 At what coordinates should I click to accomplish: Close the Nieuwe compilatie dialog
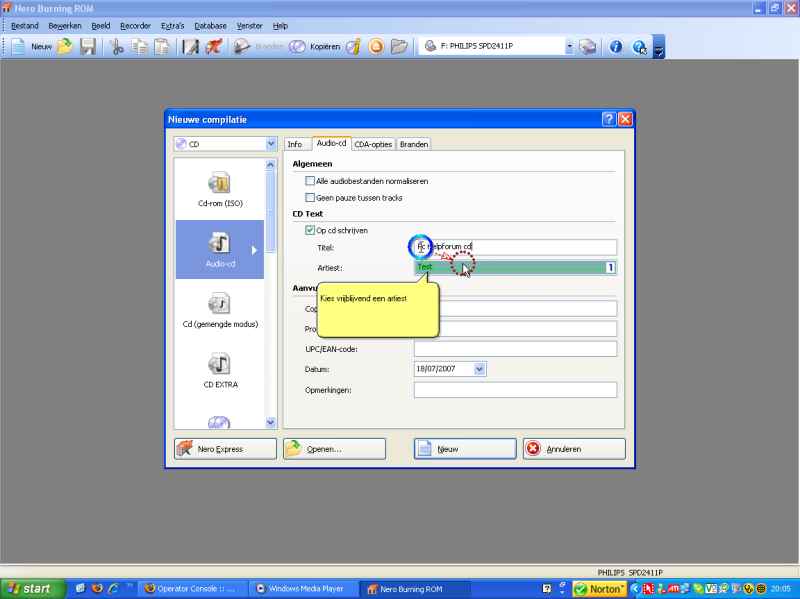point(625,119)
